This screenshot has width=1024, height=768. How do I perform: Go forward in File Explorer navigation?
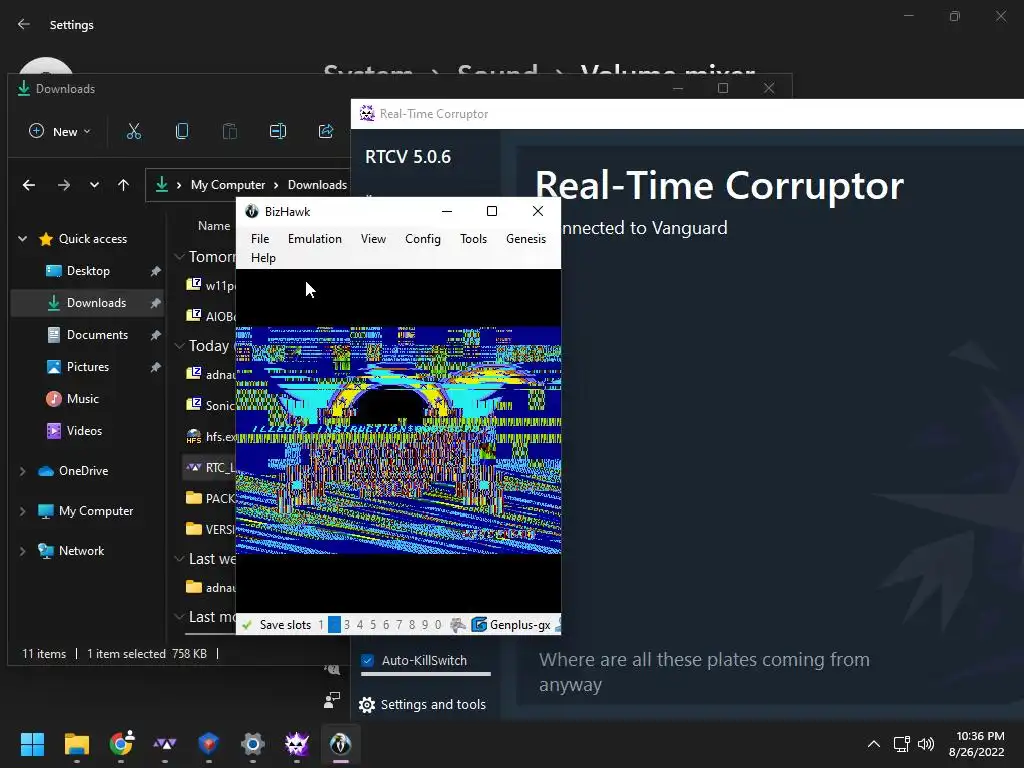click(x=63, y=185)
